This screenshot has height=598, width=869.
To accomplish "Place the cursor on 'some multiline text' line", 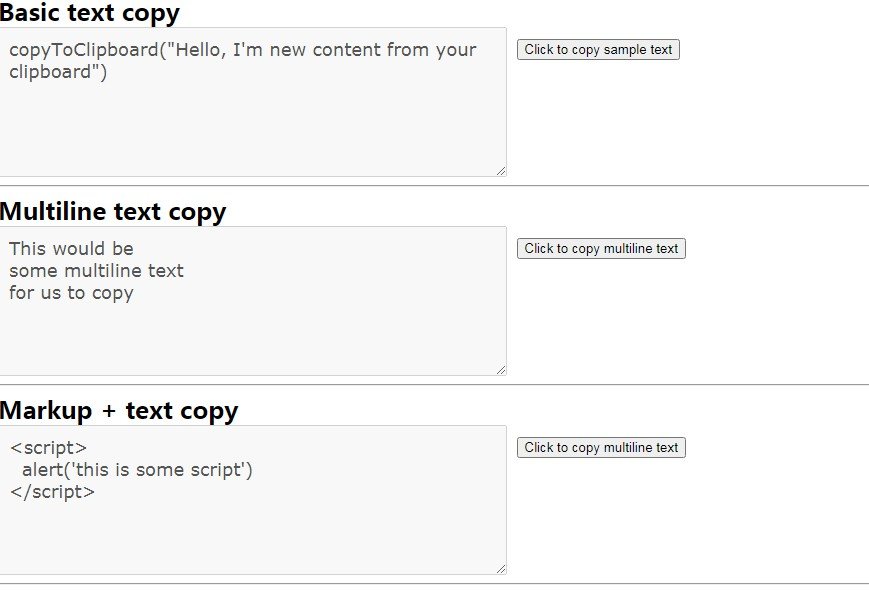I will (96, 270).
